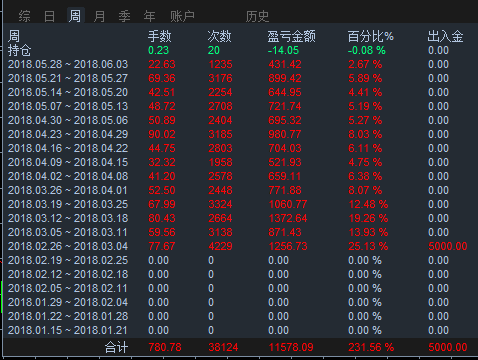This screenshot has width=478, height=360.
Task: Click the 11578.09 total profit
Action: pos(291,347)
